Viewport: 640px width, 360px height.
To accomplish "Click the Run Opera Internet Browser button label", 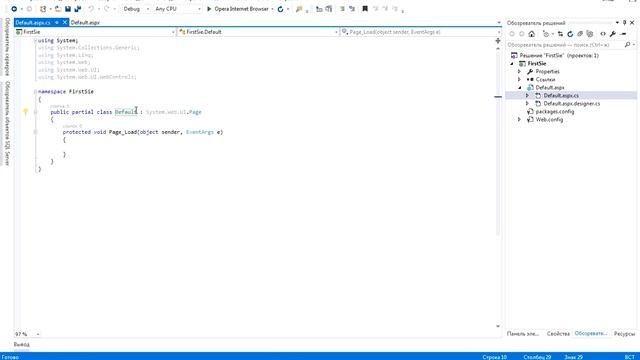I will point(242,9).
